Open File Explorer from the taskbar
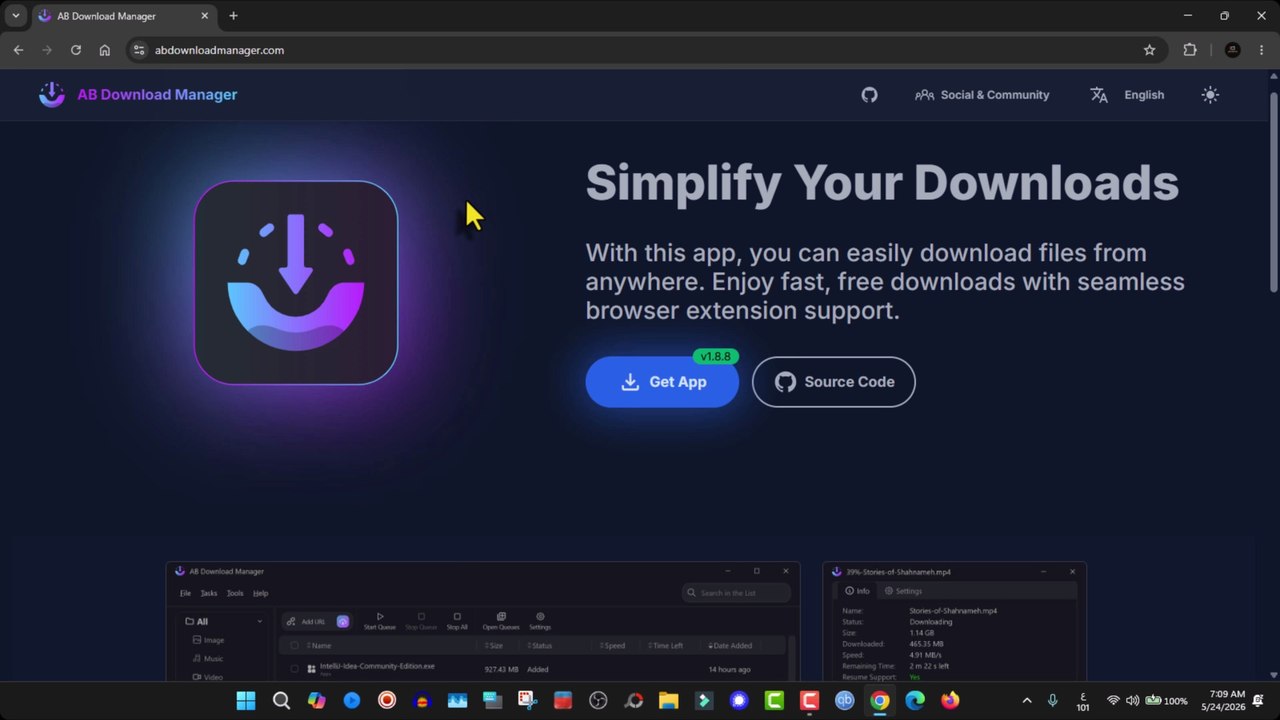The image size is (1280, 720). click(x=668, y=701)
